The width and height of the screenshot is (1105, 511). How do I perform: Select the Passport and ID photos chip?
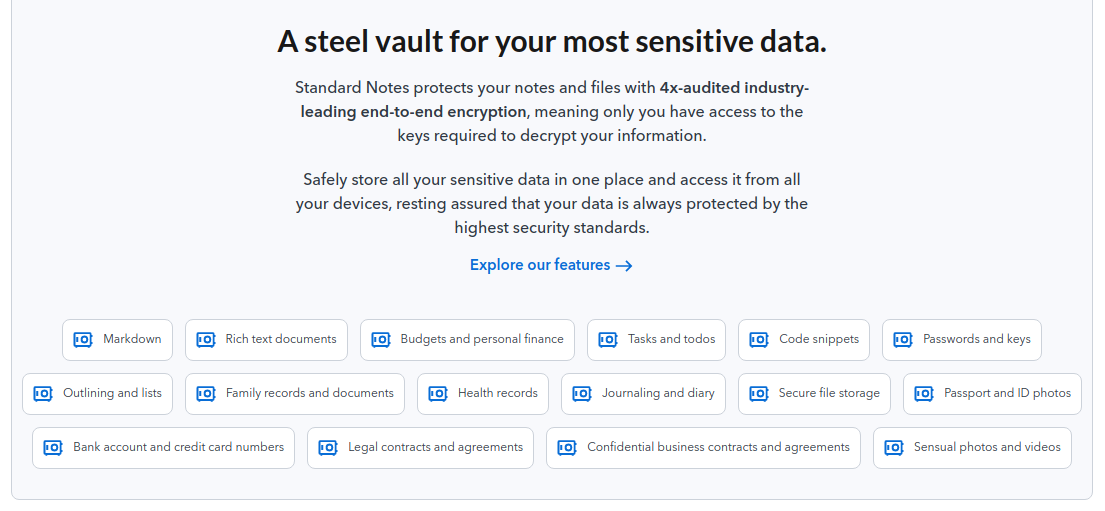coord(992,394)
